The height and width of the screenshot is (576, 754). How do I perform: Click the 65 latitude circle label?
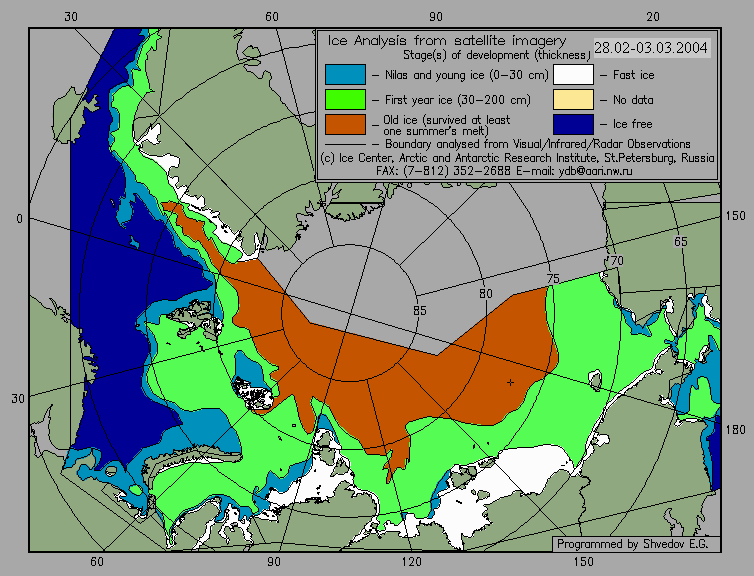tap(680, 242)
